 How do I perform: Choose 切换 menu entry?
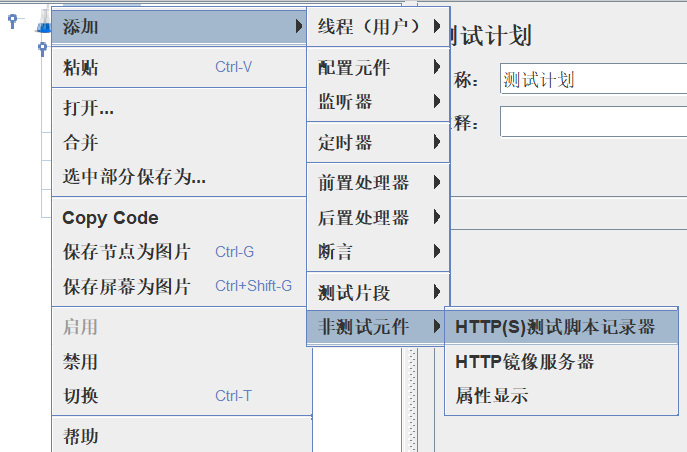(181, 396)
